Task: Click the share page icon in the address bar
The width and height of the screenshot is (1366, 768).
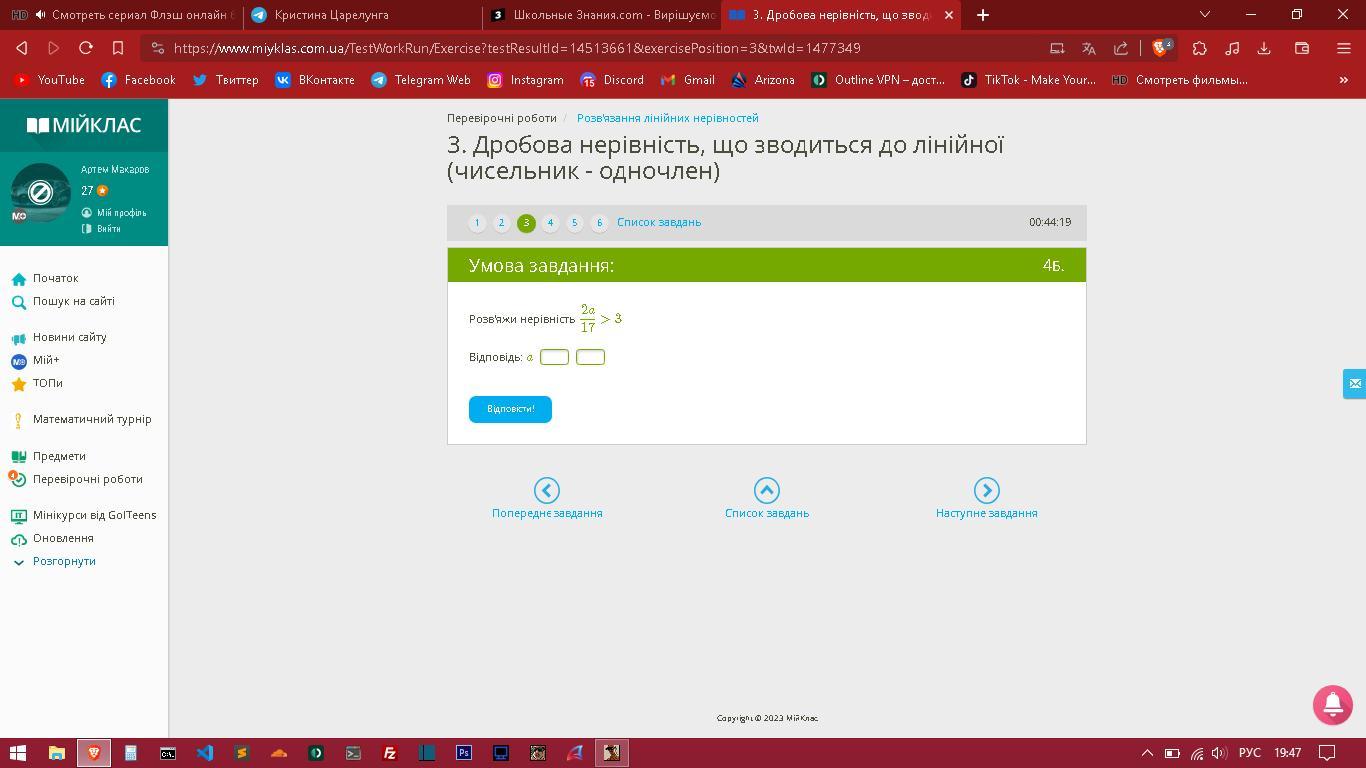Action: click(1121, 48)
